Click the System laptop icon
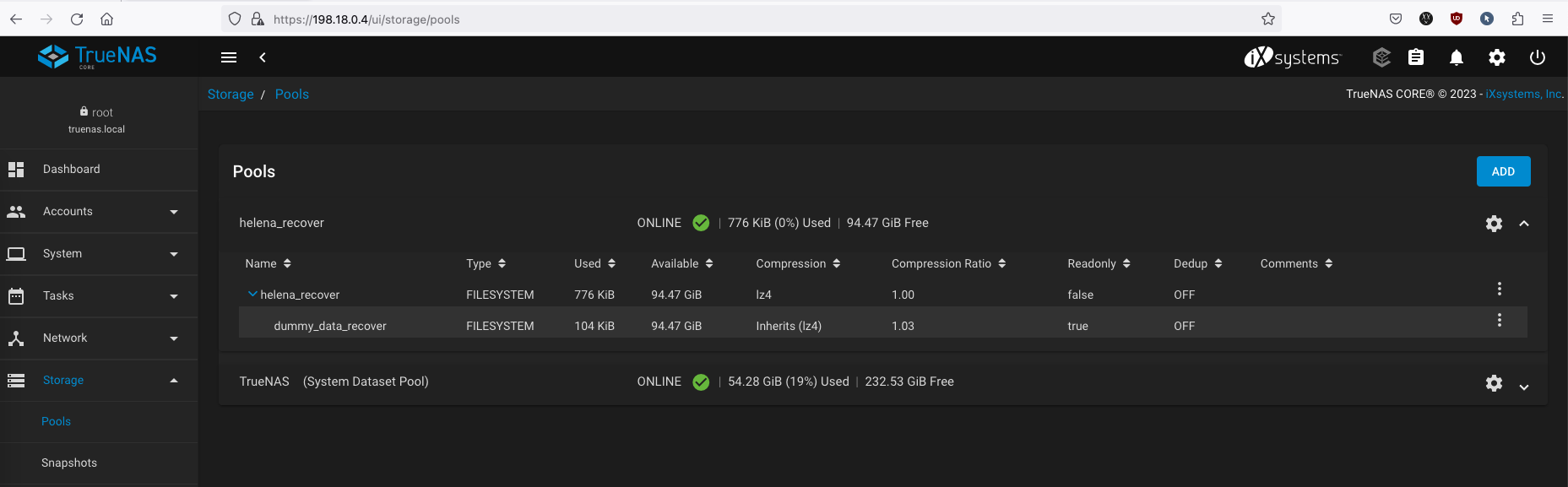 coord(16,254)
